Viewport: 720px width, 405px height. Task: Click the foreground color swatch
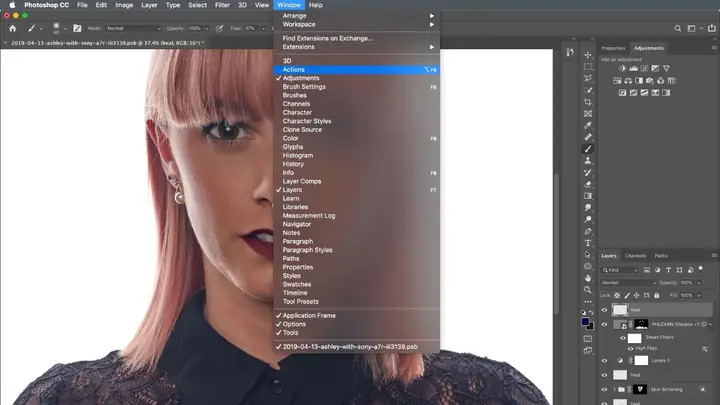click(585, 321)
